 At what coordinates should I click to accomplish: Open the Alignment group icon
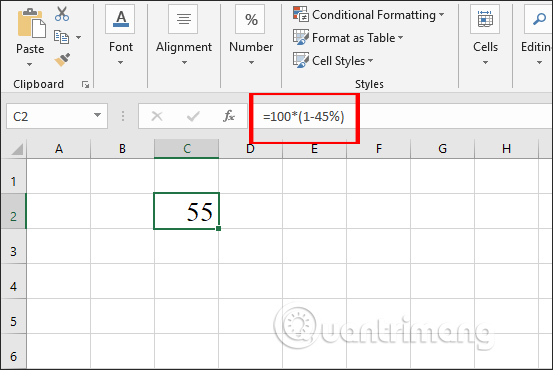coord(184,19)
